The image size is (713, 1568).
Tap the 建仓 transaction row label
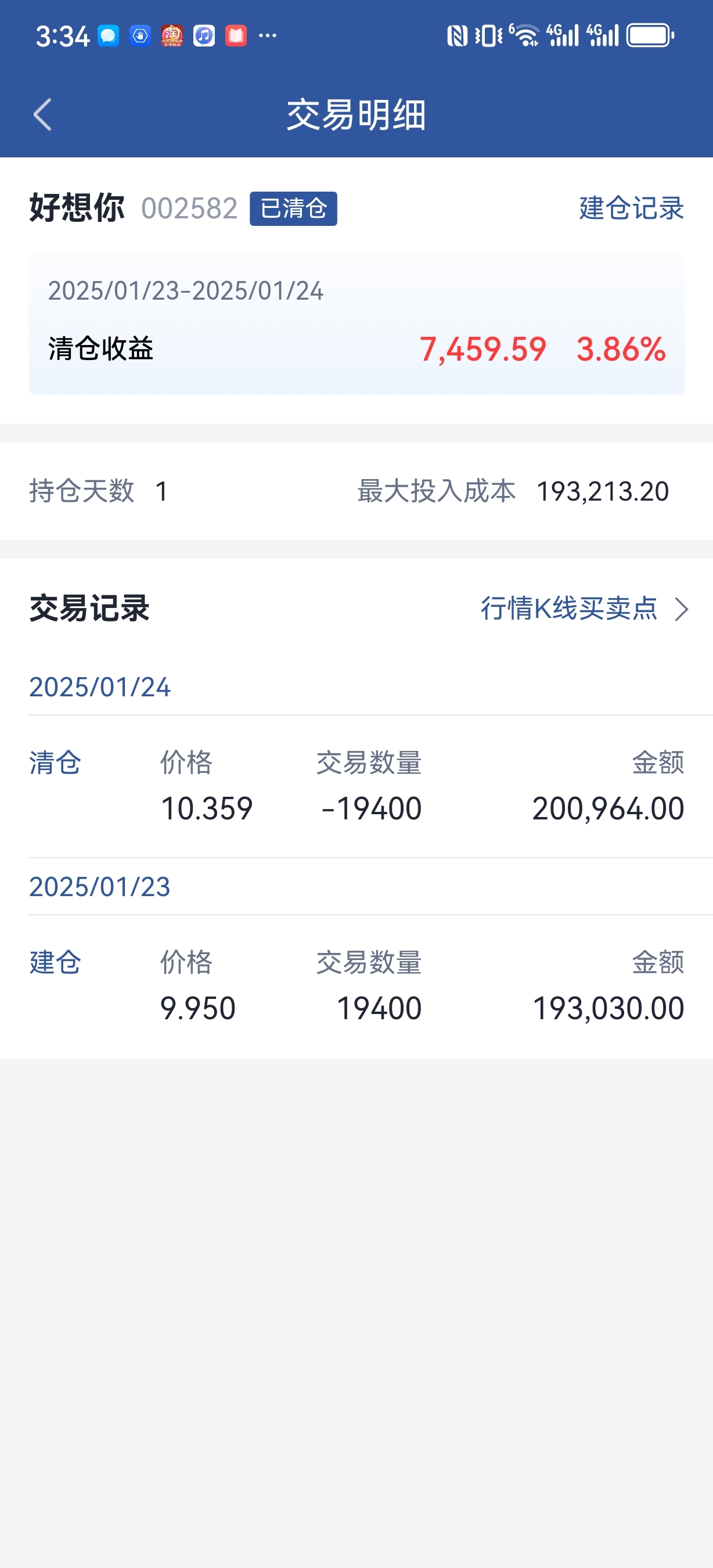(55, 962)
